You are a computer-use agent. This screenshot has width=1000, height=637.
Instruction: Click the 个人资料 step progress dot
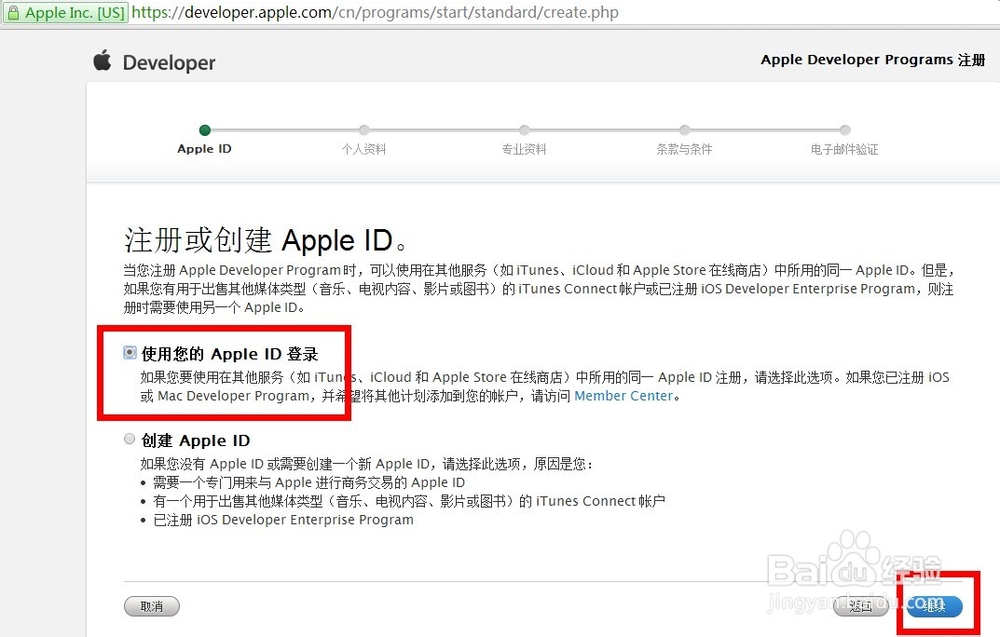(364, 130)
